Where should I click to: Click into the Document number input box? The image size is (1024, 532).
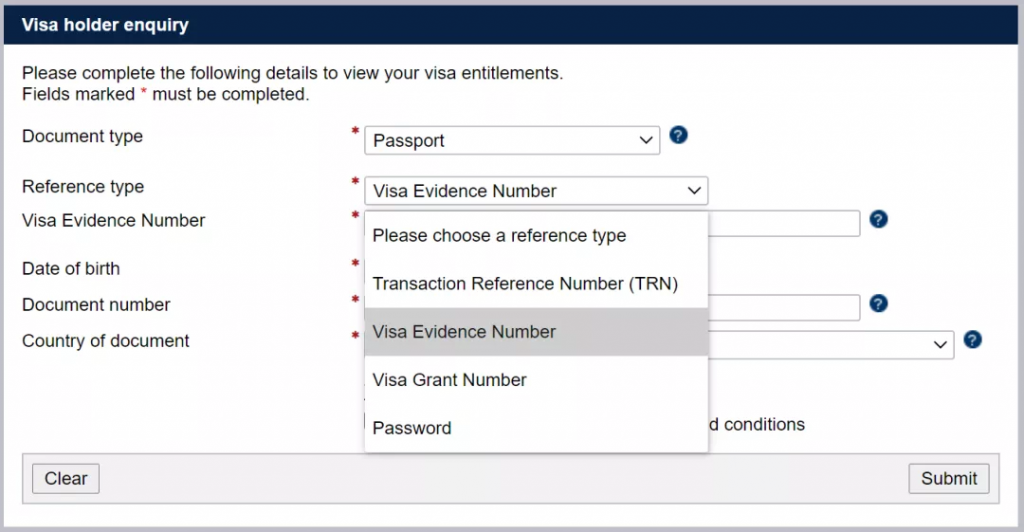tap(784, 307)
